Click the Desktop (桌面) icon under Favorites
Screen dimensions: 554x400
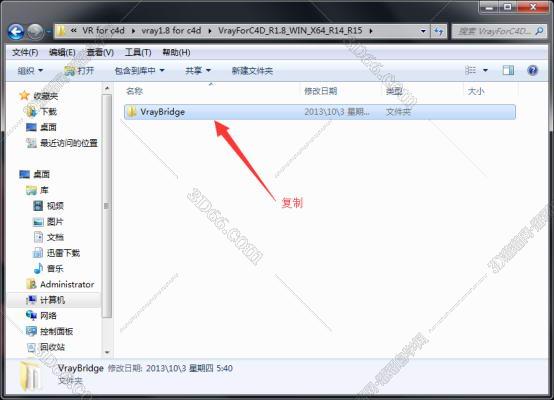click(x=31, y=127)
